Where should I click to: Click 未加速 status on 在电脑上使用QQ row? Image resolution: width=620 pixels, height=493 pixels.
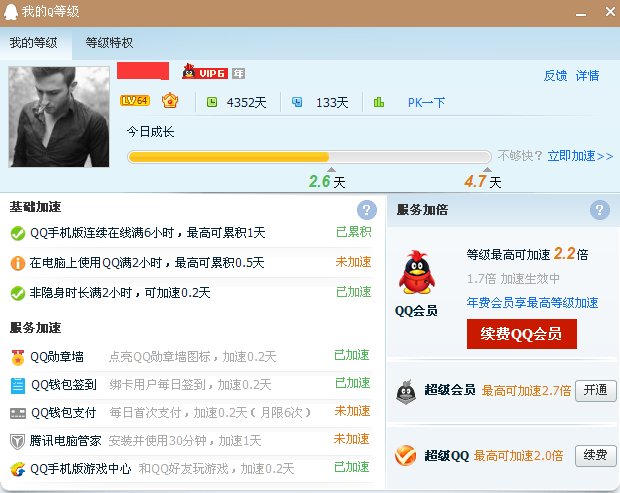[x=353, y=262]
